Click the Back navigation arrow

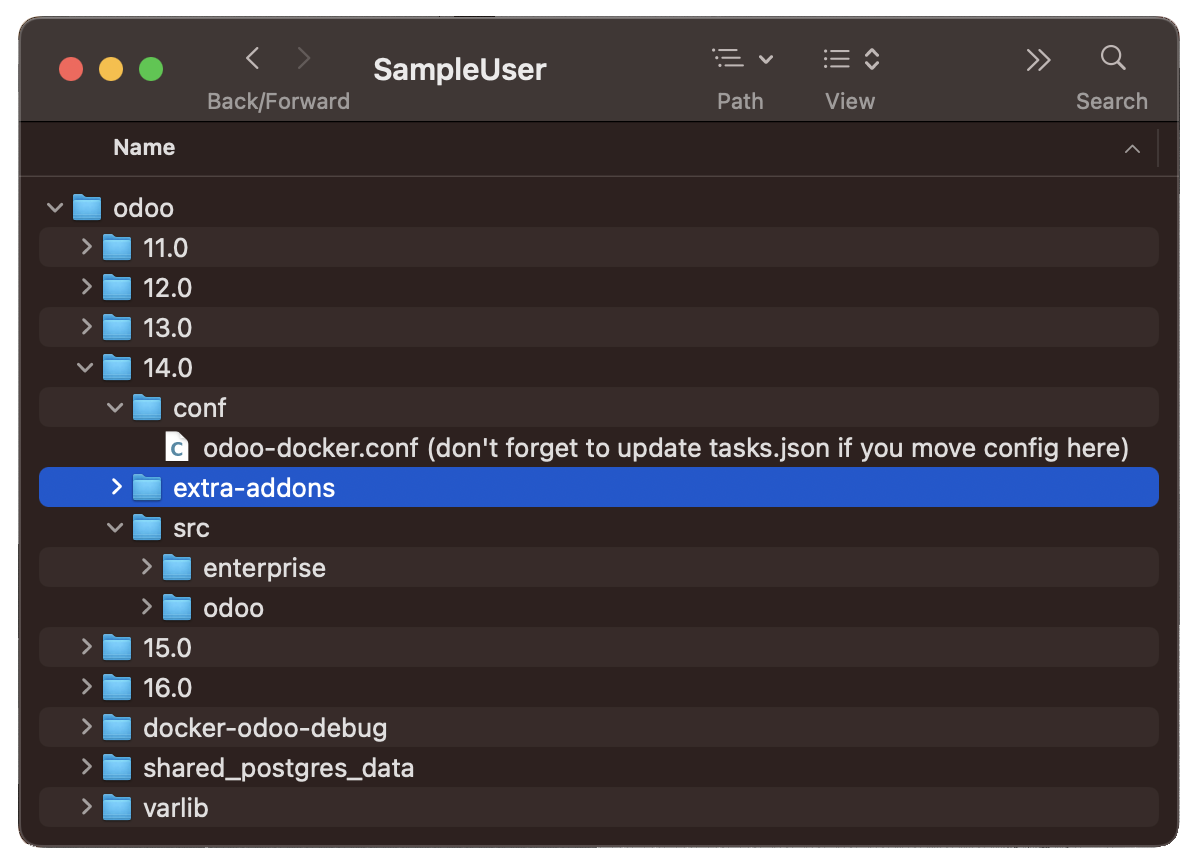point(253,59)
